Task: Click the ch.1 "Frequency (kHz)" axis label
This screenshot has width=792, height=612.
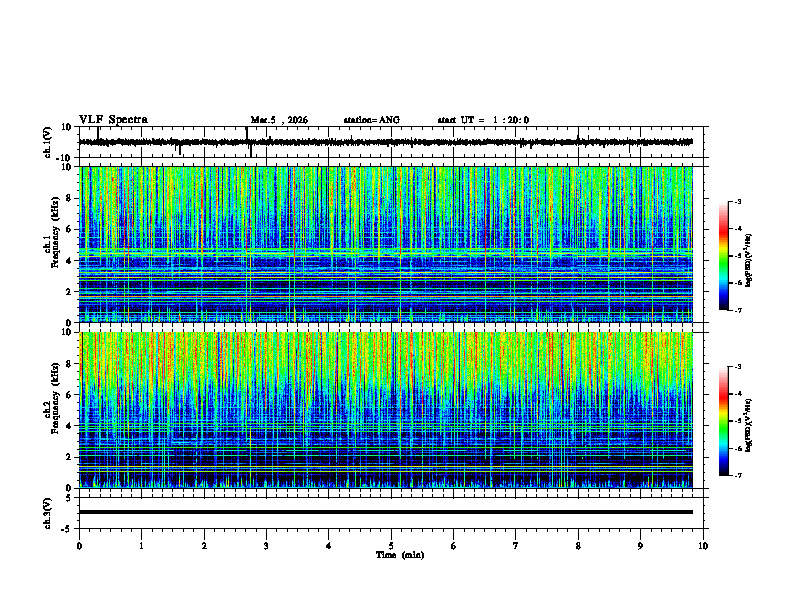Action: tap(55, 232)
